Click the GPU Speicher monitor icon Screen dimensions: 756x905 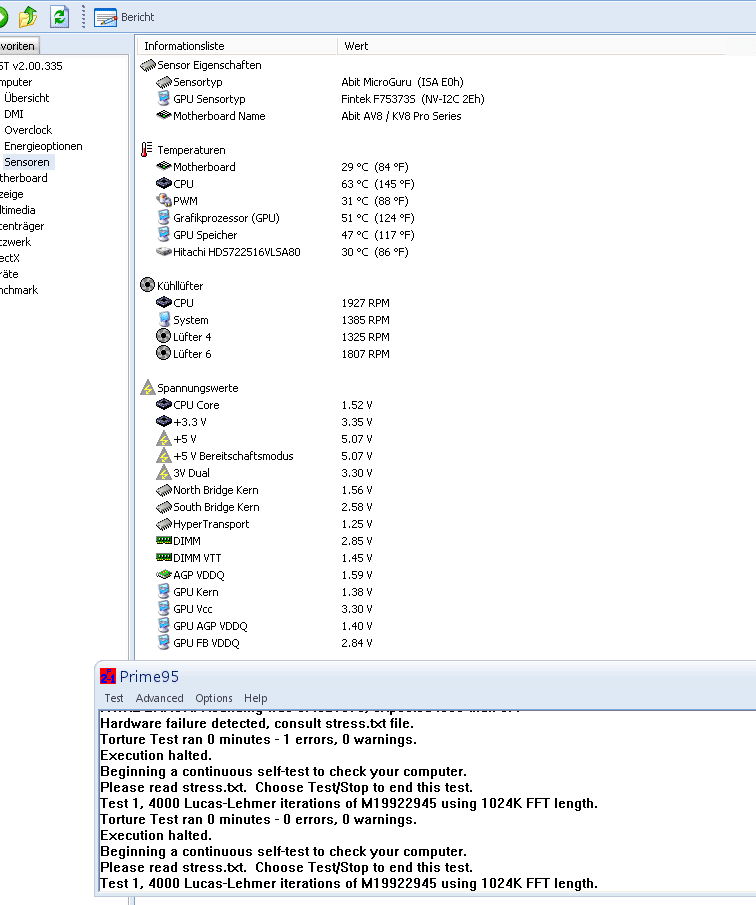164,234
